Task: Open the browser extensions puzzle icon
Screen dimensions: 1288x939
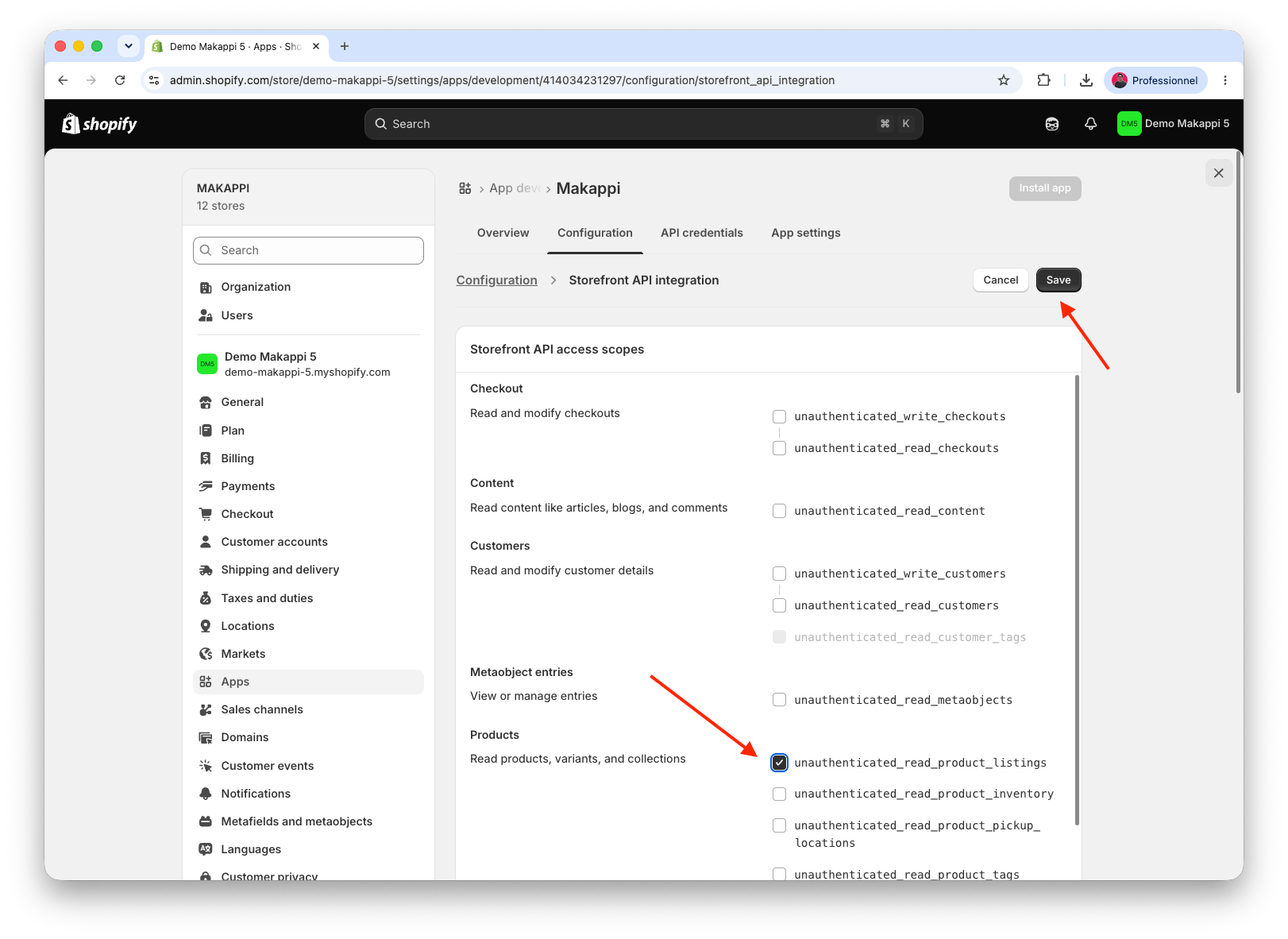Action: 1043,80
